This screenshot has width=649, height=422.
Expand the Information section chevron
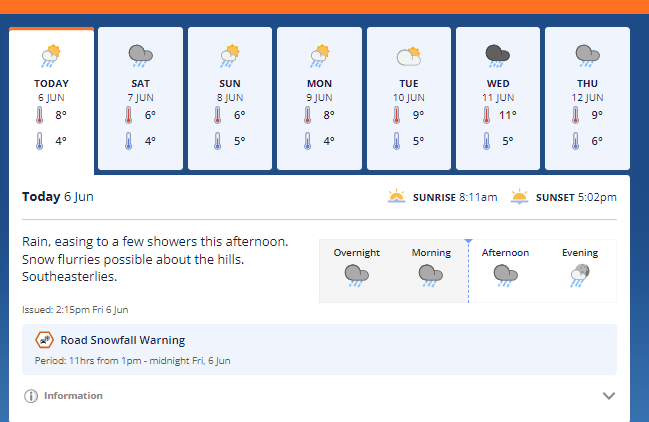coord(608,396)
